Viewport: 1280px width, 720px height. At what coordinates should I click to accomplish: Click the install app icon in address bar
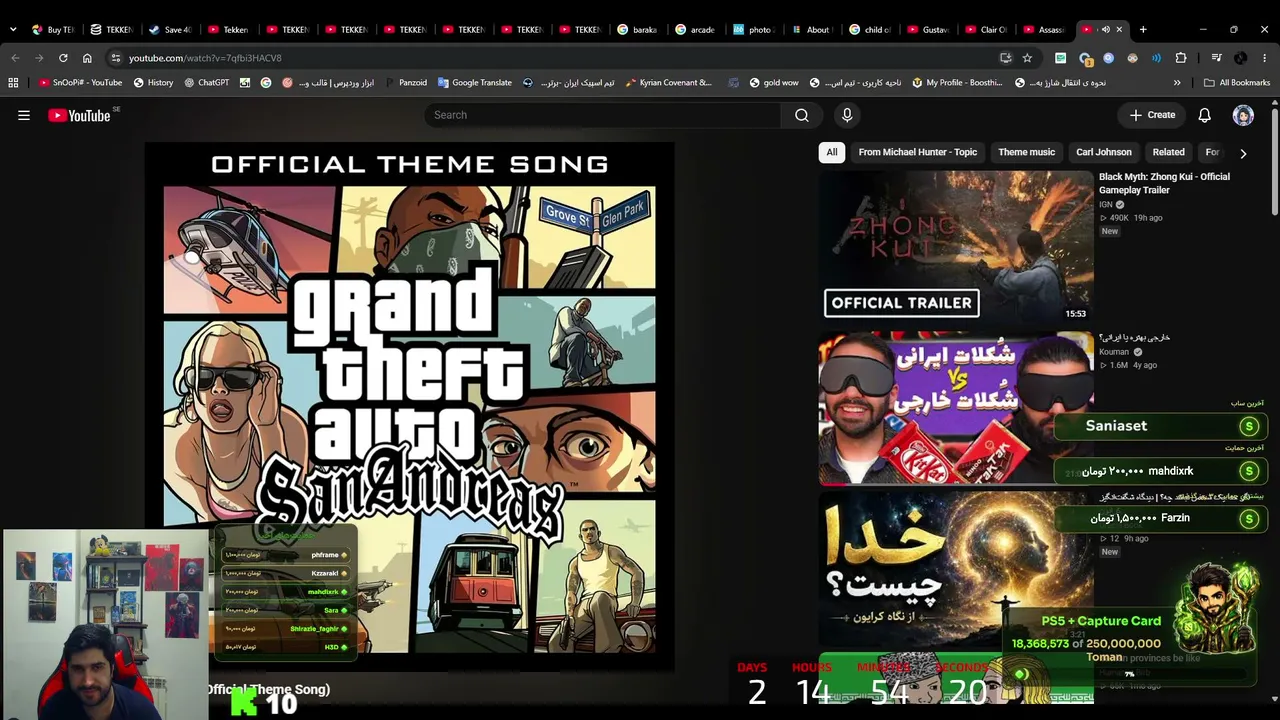[x=1006, y=58]
